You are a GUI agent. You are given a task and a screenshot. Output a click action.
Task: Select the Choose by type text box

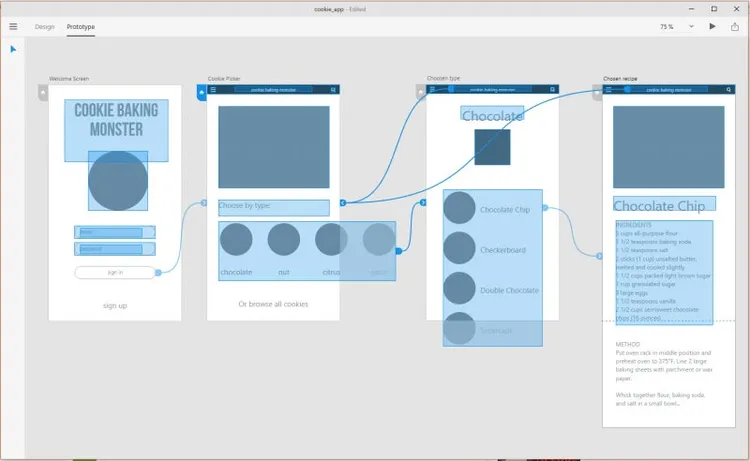pos(274,208)
